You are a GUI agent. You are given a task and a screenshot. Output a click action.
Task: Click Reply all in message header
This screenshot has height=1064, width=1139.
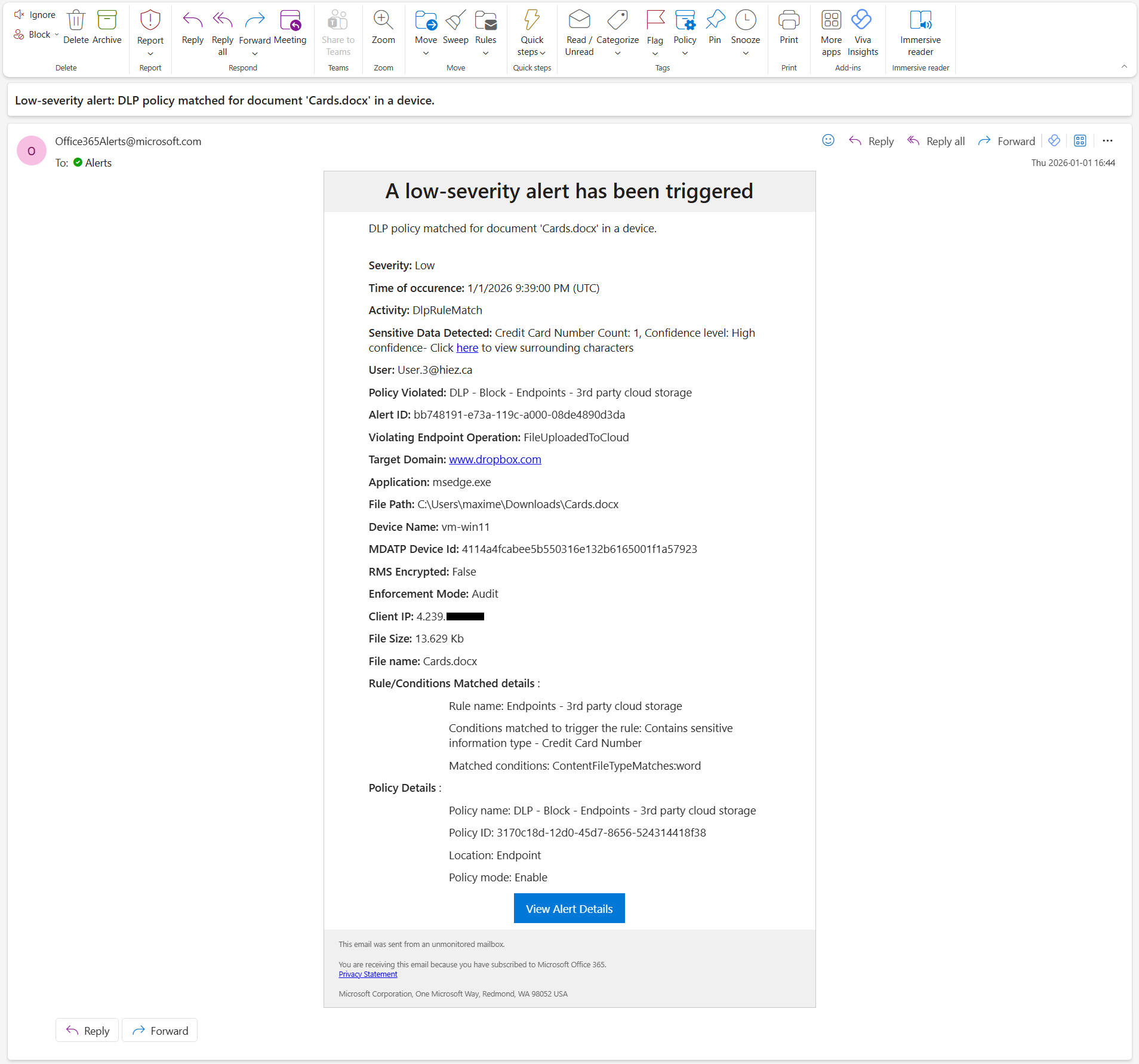click(936, 141)
